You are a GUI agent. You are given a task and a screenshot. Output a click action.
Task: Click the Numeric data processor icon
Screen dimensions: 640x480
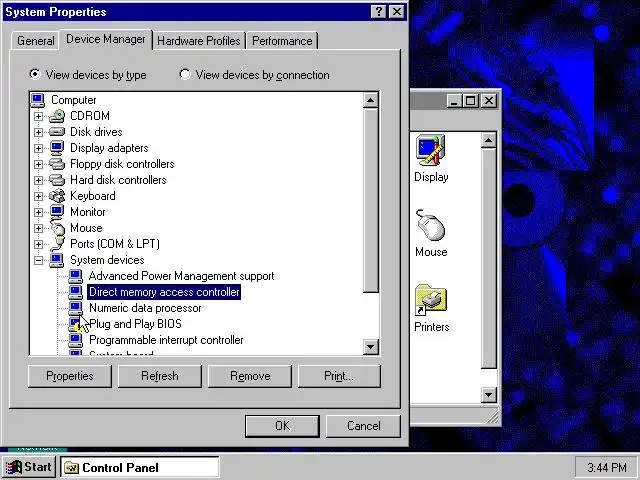pyautogui.click(x=75, y=308)
